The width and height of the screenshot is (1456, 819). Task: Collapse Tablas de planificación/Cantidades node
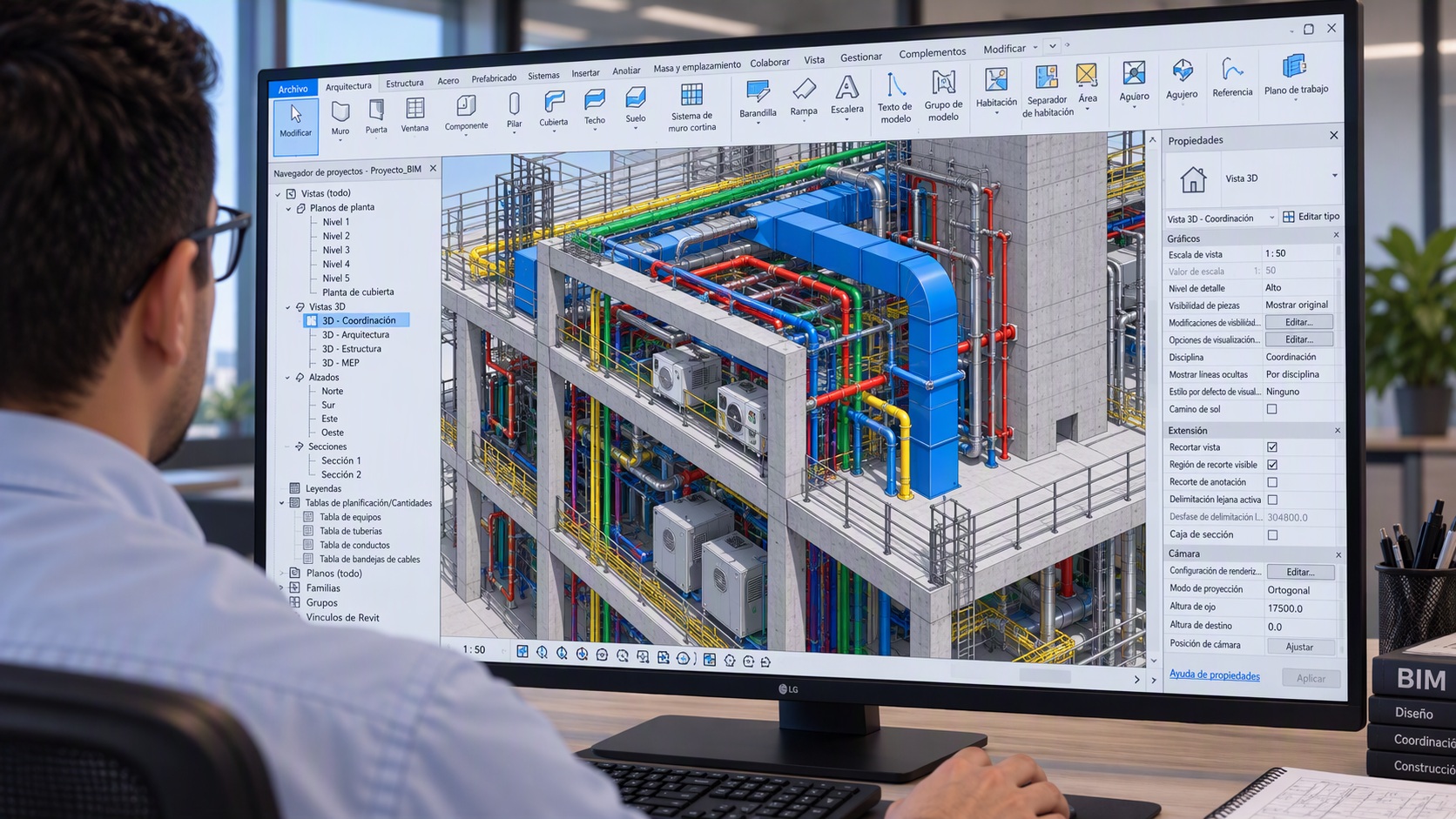282,503
